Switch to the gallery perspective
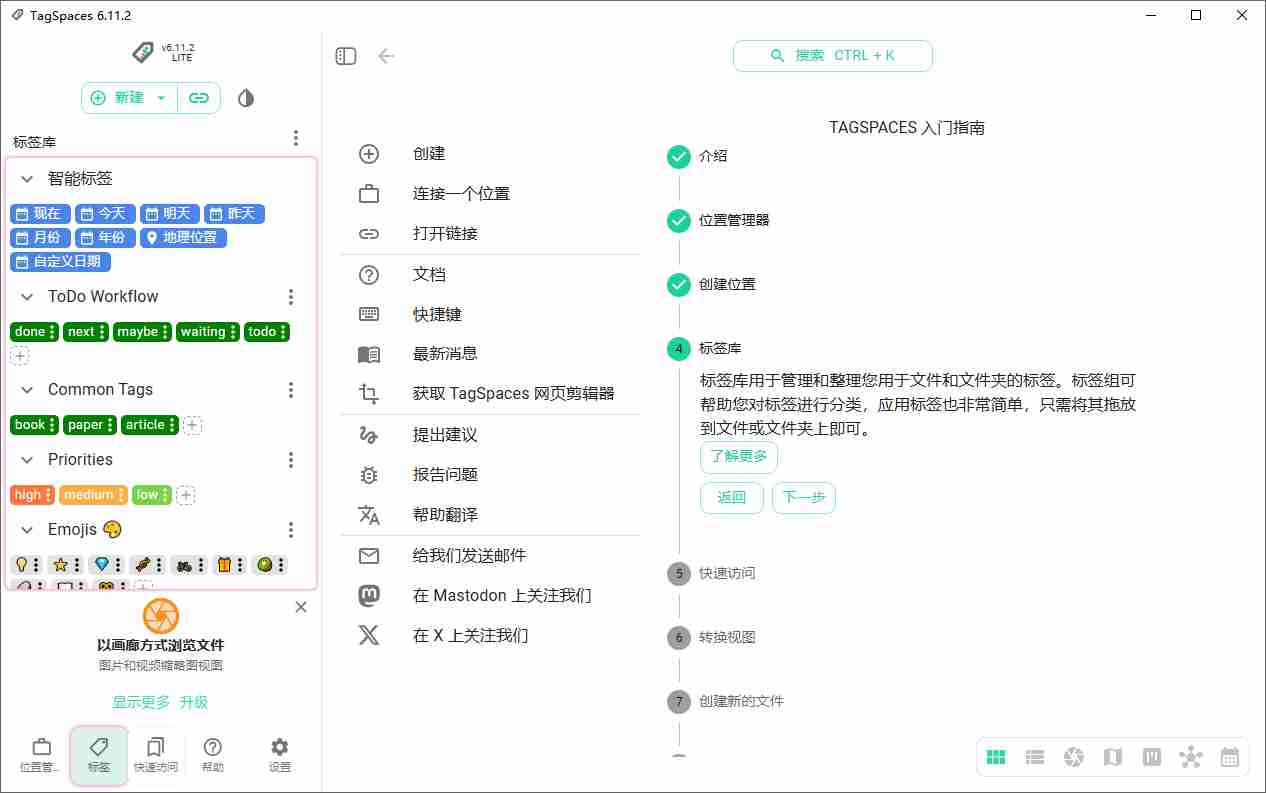 click(1074, 757)
